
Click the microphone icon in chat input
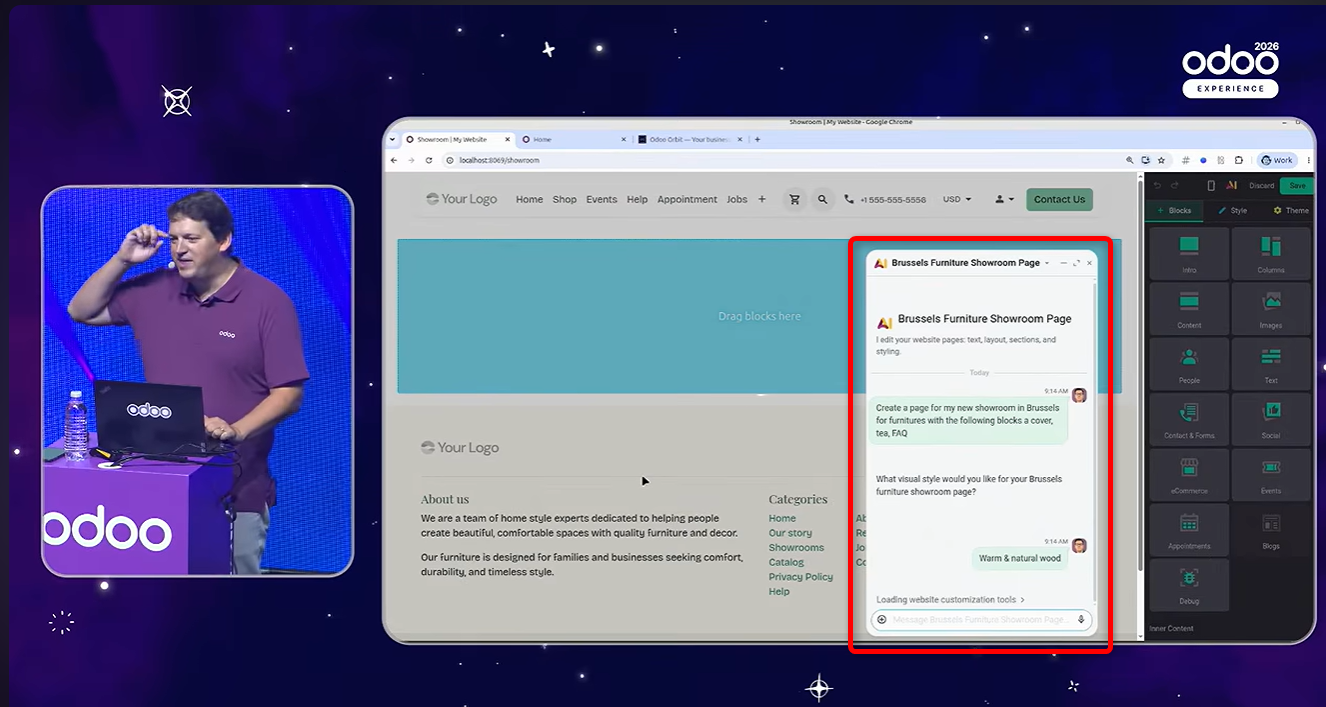[1081, 620]
